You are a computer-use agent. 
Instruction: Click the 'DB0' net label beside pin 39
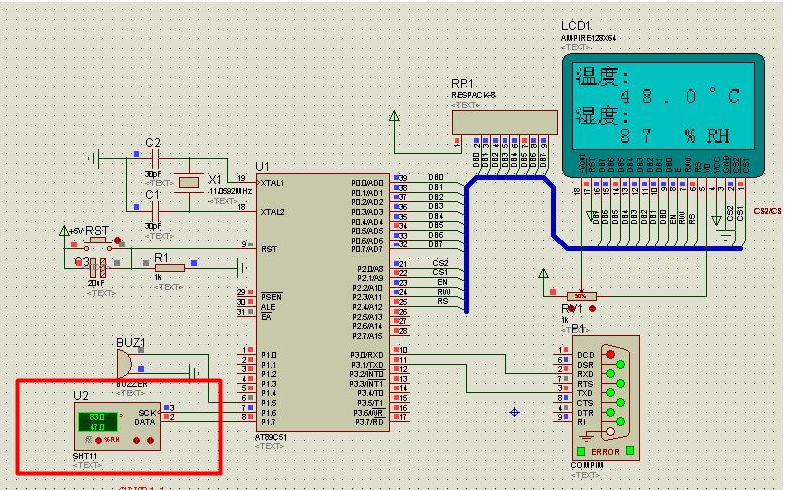(436, 177)
